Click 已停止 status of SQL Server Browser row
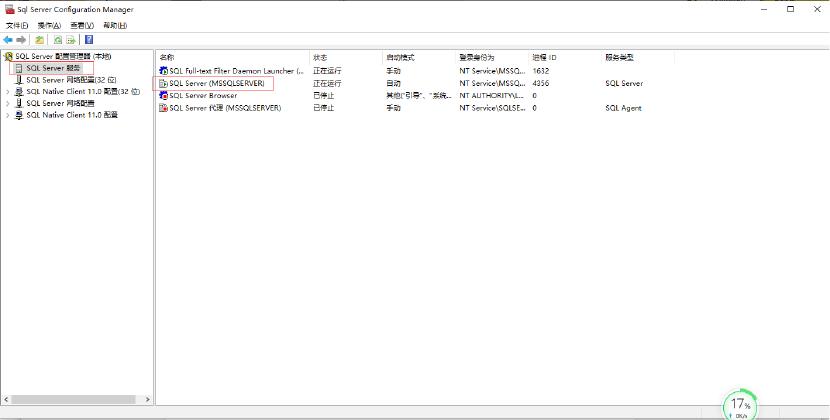The image size is (830, 420). click(x=323, y=95)
